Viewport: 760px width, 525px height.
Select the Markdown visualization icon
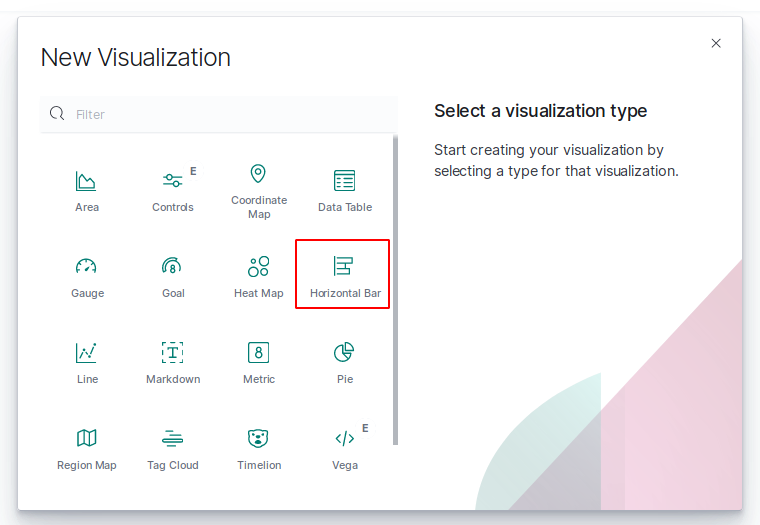click(x=173, y=352)
